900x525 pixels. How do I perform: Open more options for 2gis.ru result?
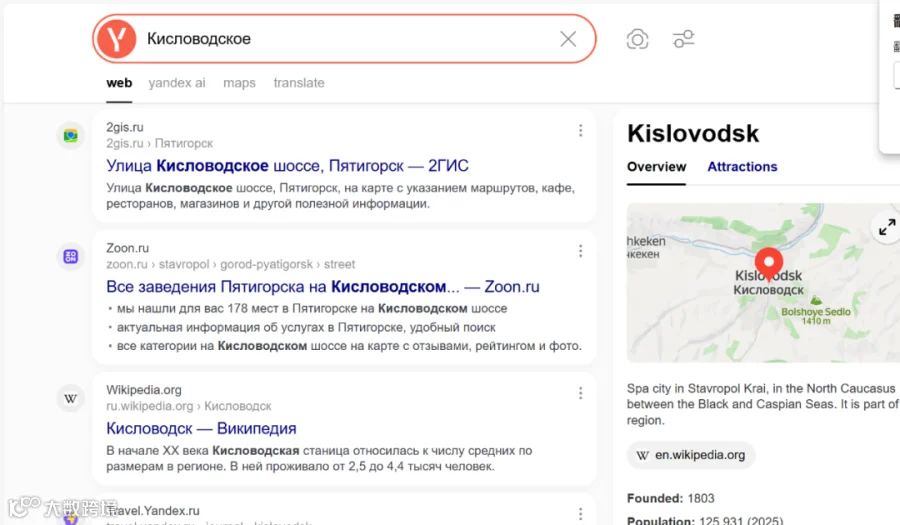click(x=580, y=131)
